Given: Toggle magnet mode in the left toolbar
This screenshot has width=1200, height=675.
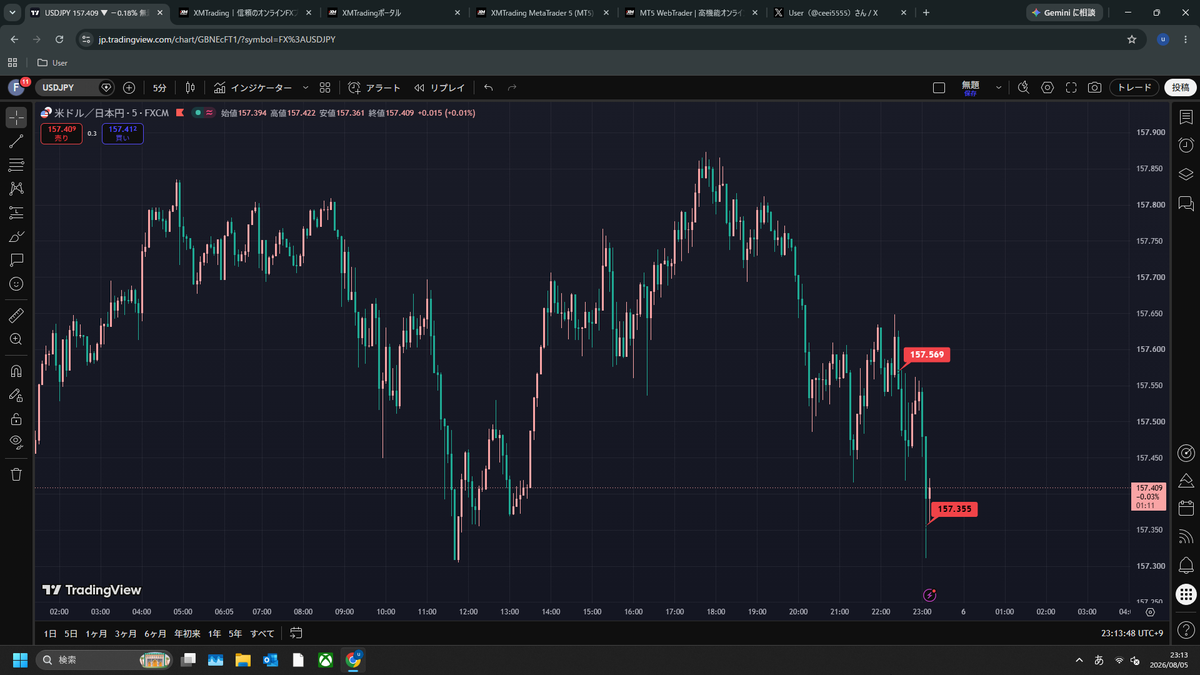Looking at the screenshot, I should click(x=16, y=371).
